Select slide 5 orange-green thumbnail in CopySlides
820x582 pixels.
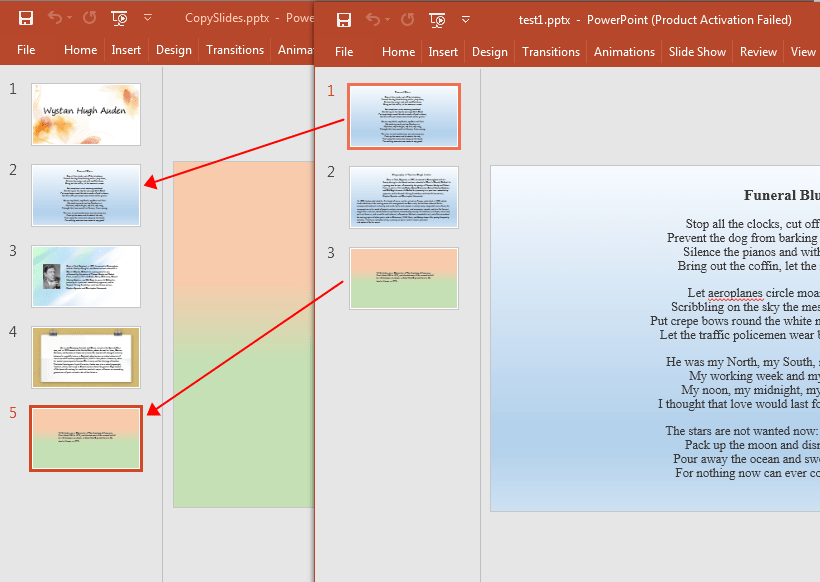(86, 438)
